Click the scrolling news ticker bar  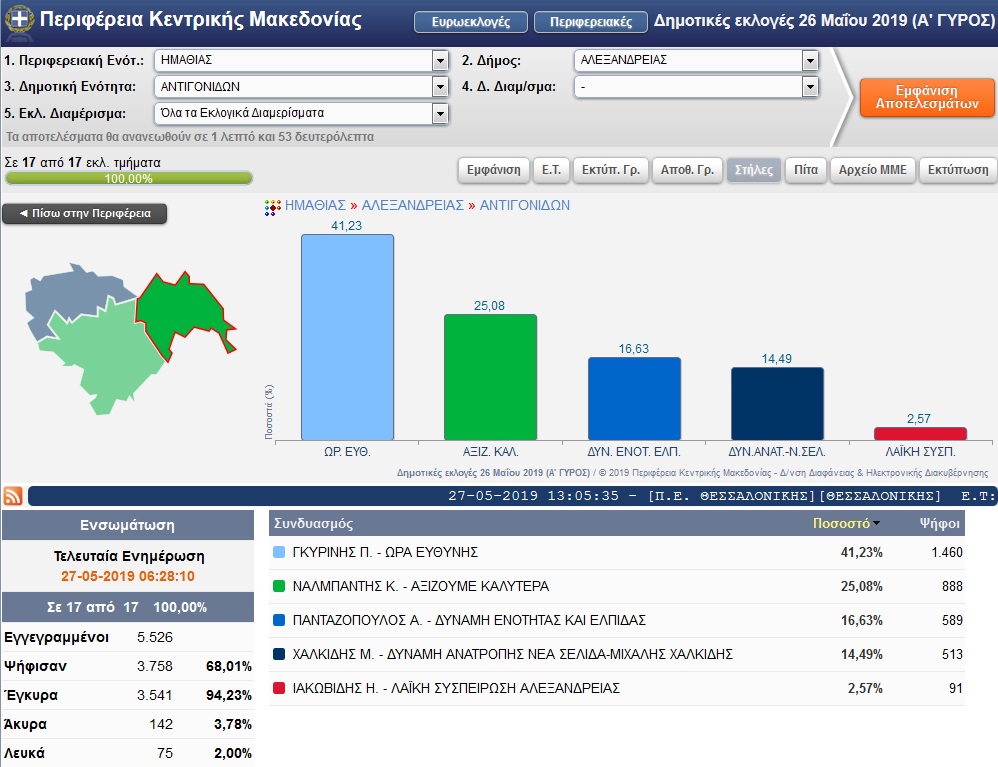point(513,496)
